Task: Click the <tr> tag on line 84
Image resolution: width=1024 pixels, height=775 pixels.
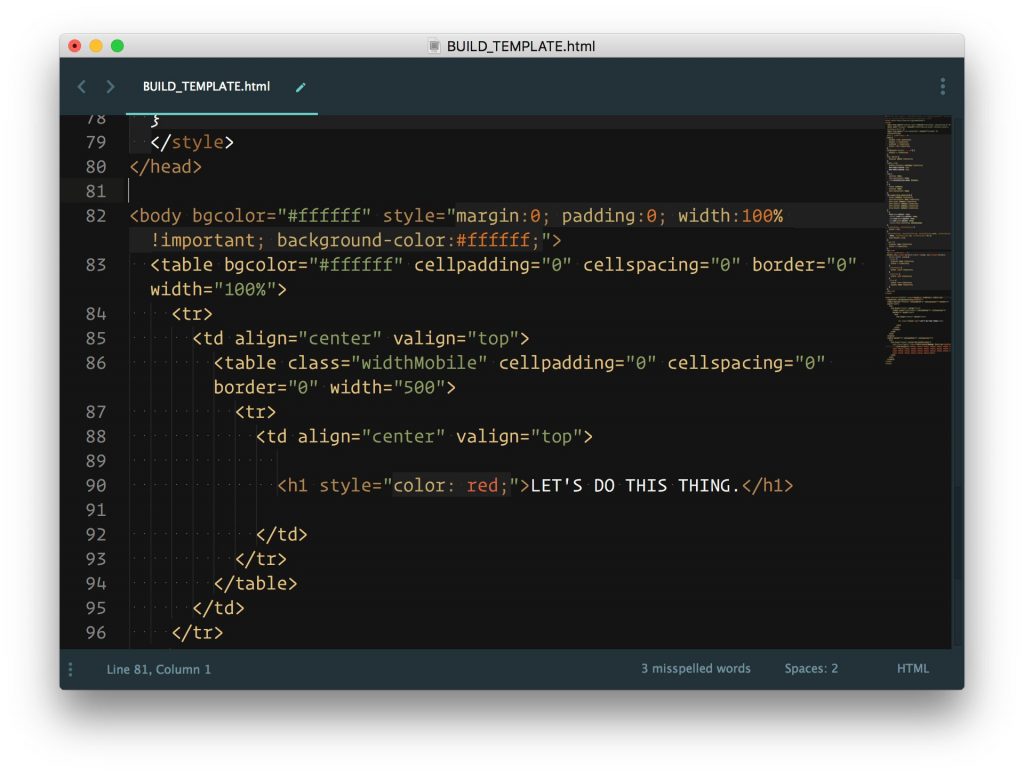Action: tap(192, 314)
